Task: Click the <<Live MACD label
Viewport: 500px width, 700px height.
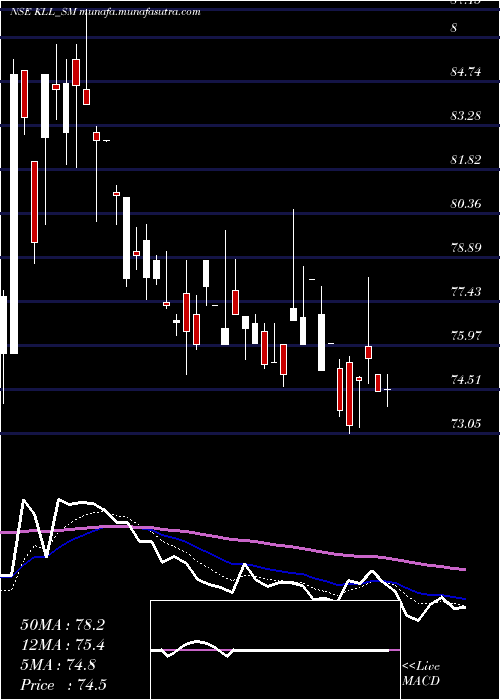Action: [x=421, y=674]
